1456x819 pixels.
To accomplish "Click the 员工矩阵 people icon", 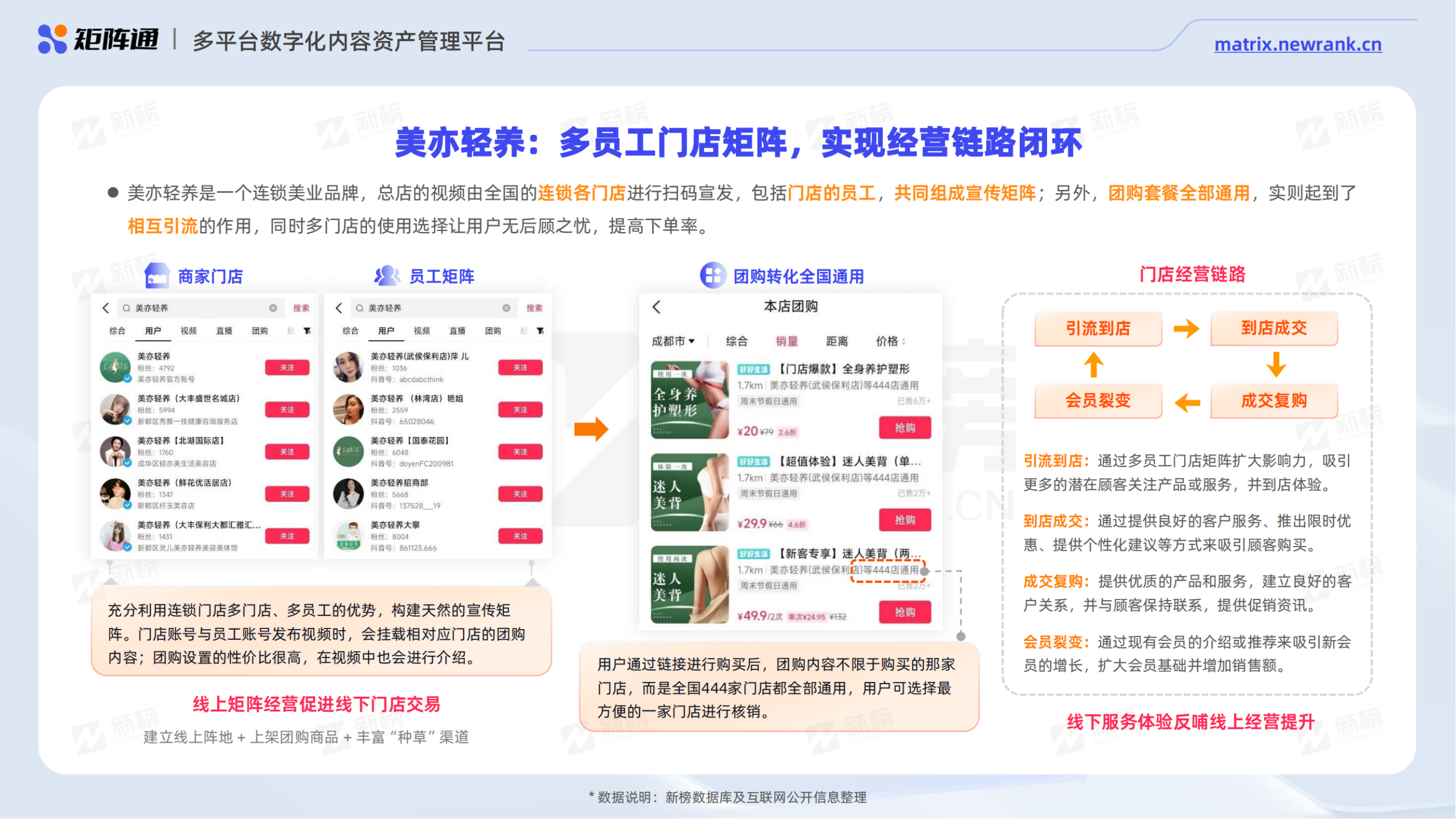I will pos(387,276).
